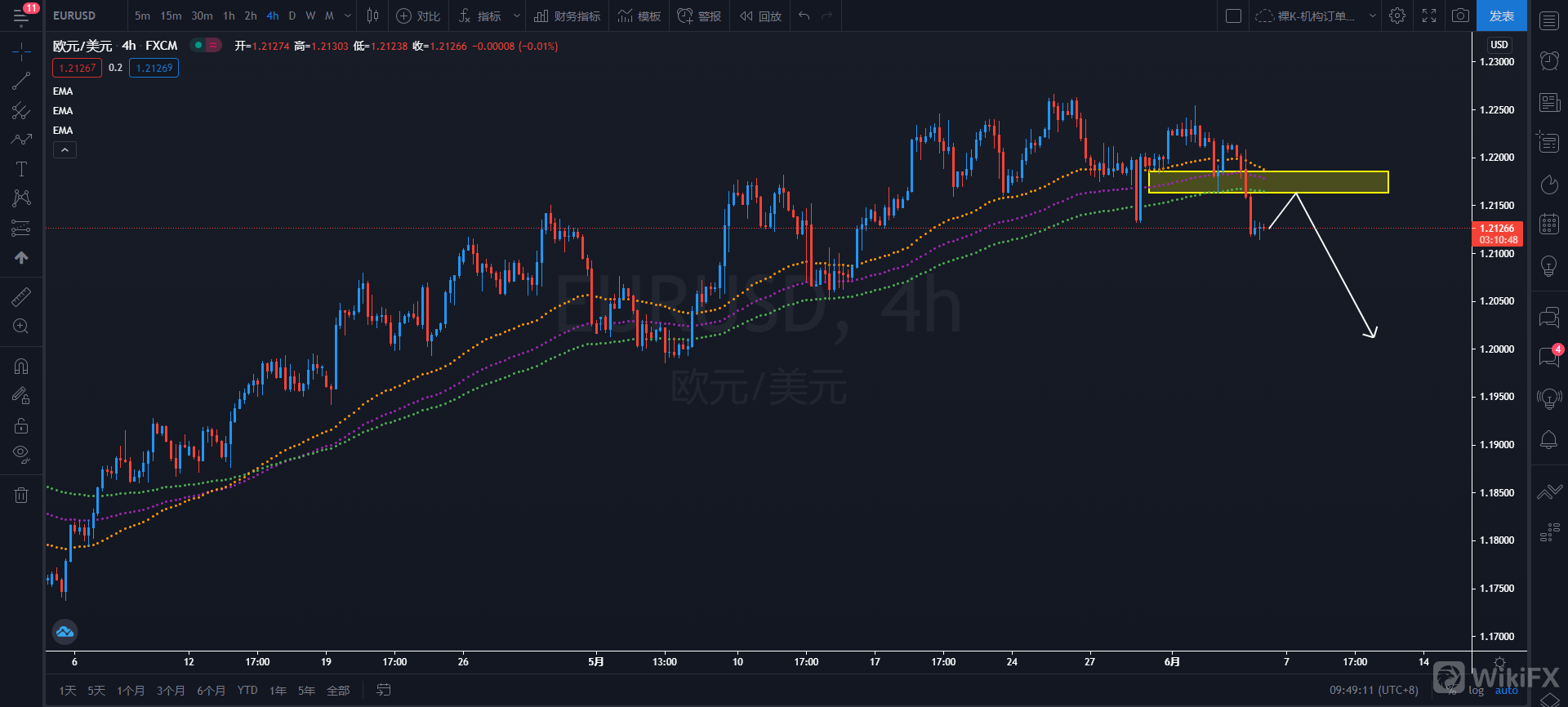Toggle the lock all drawings tool
Viewport: 1568px width, 707px height.
point(21,425)
